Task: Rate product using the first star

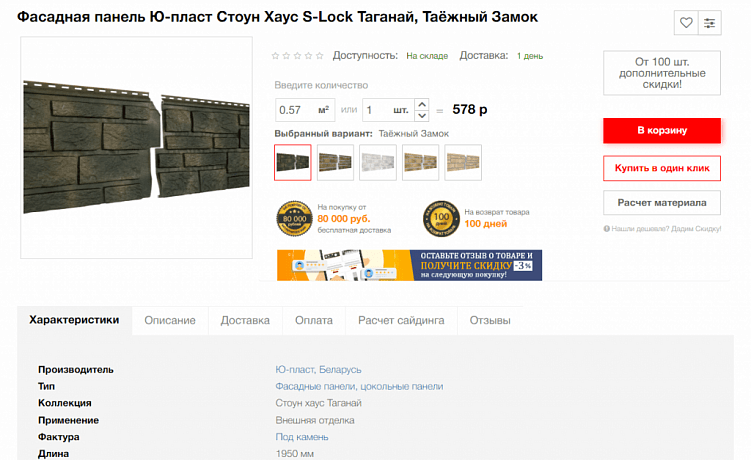Action: click(275, 56)
